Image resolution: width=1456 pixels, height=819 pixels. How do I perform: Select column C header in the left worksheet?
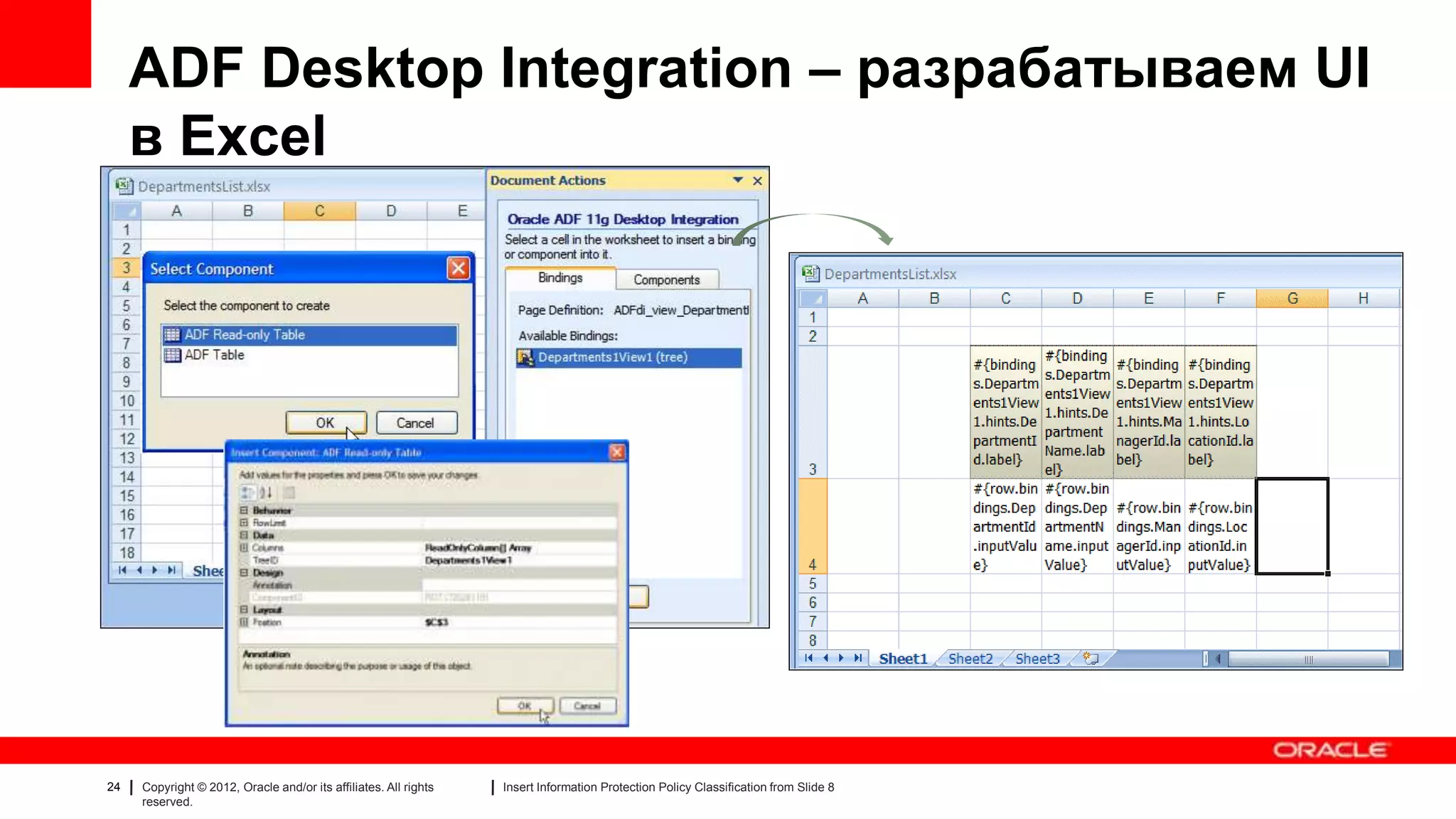coord(319,211)
